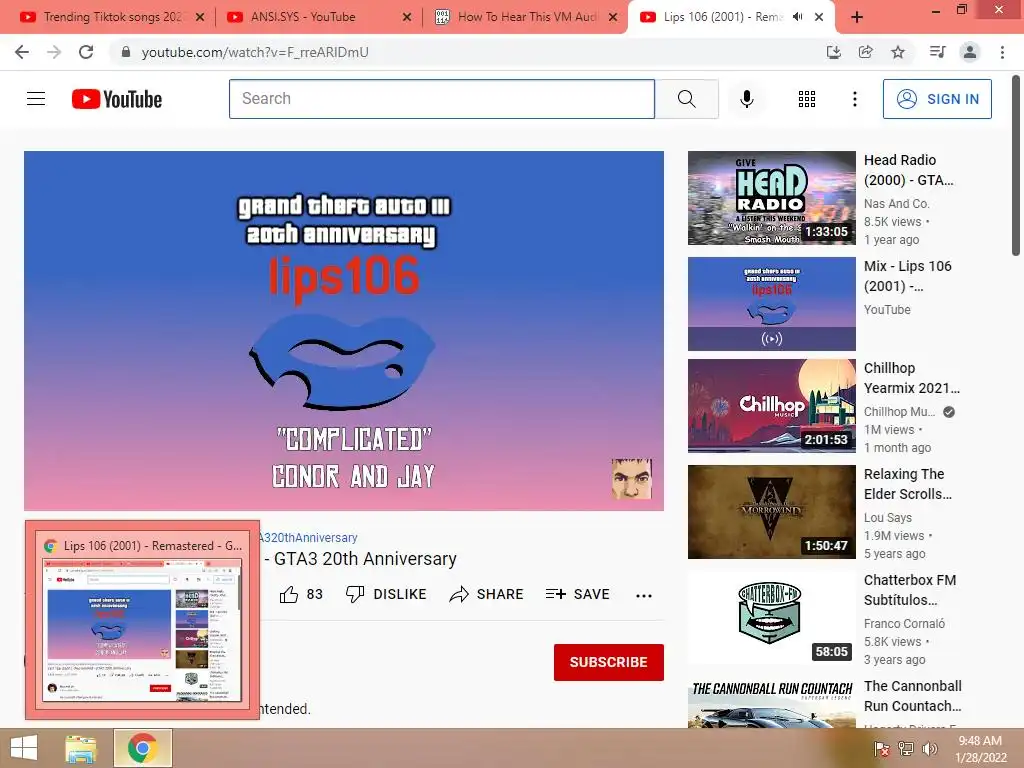The height and width of the screenshot is (768, 1024).
Task: Open Relaxing The Elder Scrolls video title
Action: 908,484
